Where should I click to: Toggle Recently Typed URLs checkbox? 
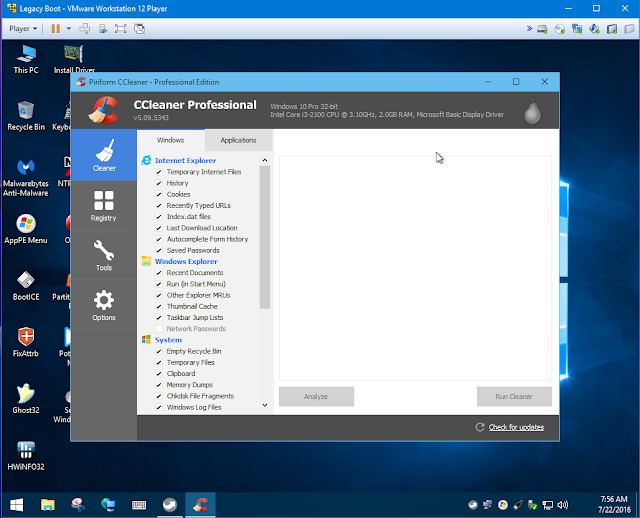tap(159, 206)
